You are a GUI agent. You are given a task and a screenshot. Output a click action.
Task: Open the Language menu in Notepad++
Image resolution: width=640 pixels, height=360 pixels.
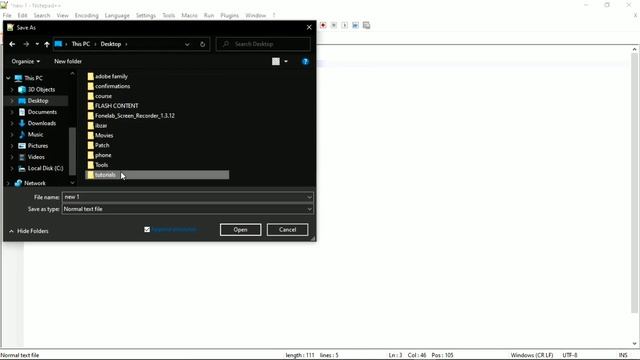[117, 16]
